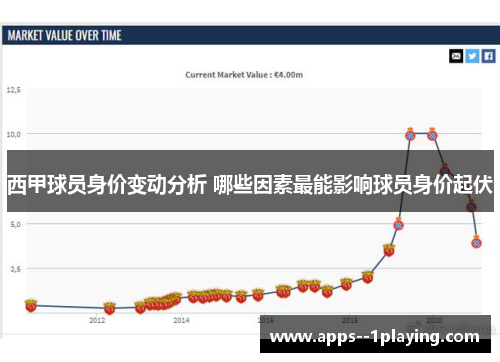Click the '2,5' y-axis label

coord(15,269)
